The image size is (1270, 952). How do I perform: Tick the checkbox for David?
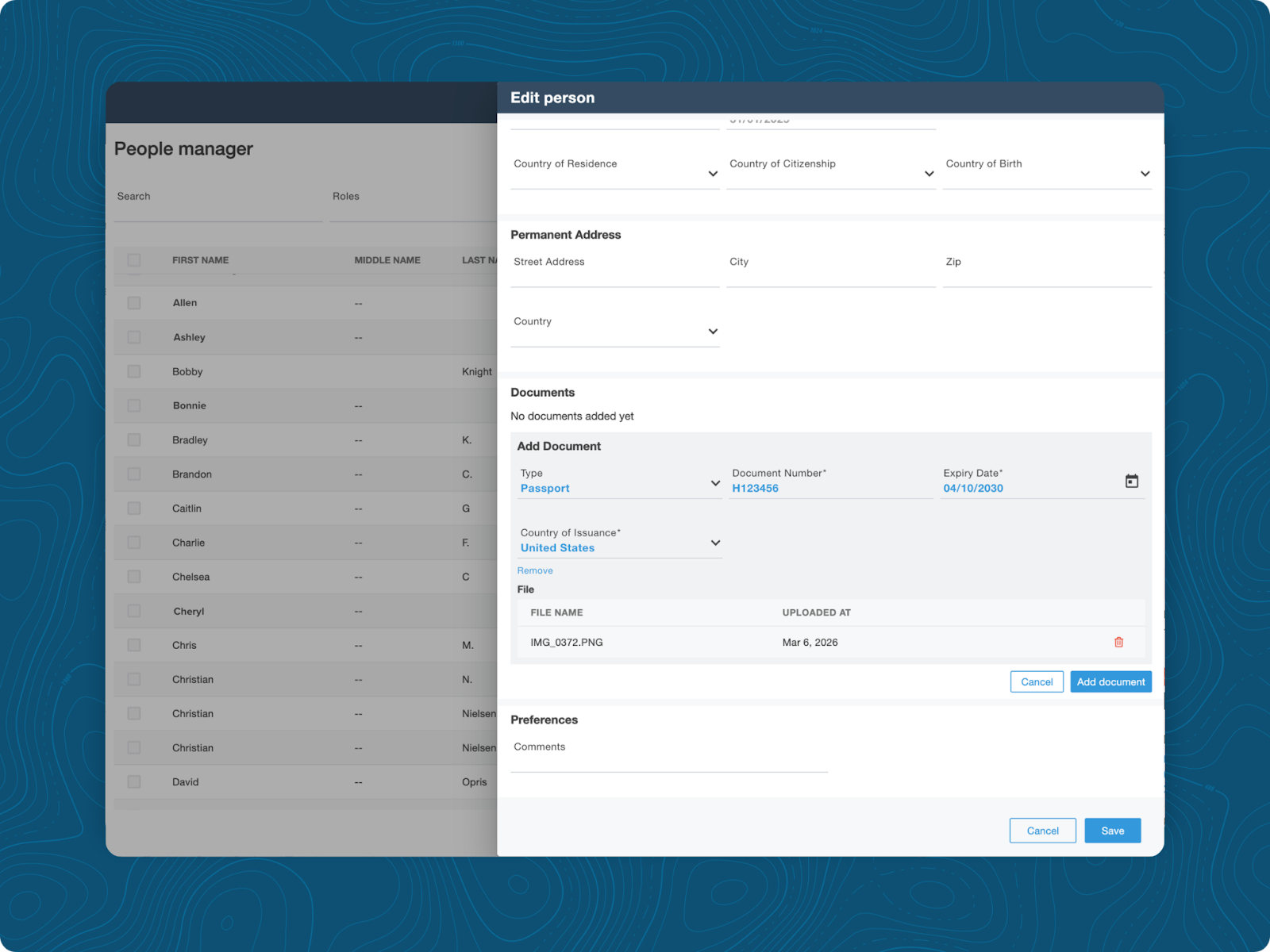tap(134, 782)
